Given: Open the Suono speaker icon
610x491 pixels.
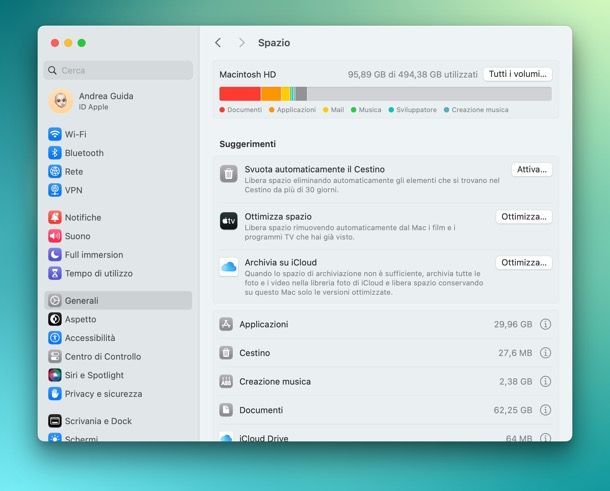Looking at the screenshot, I should [55, 236].
